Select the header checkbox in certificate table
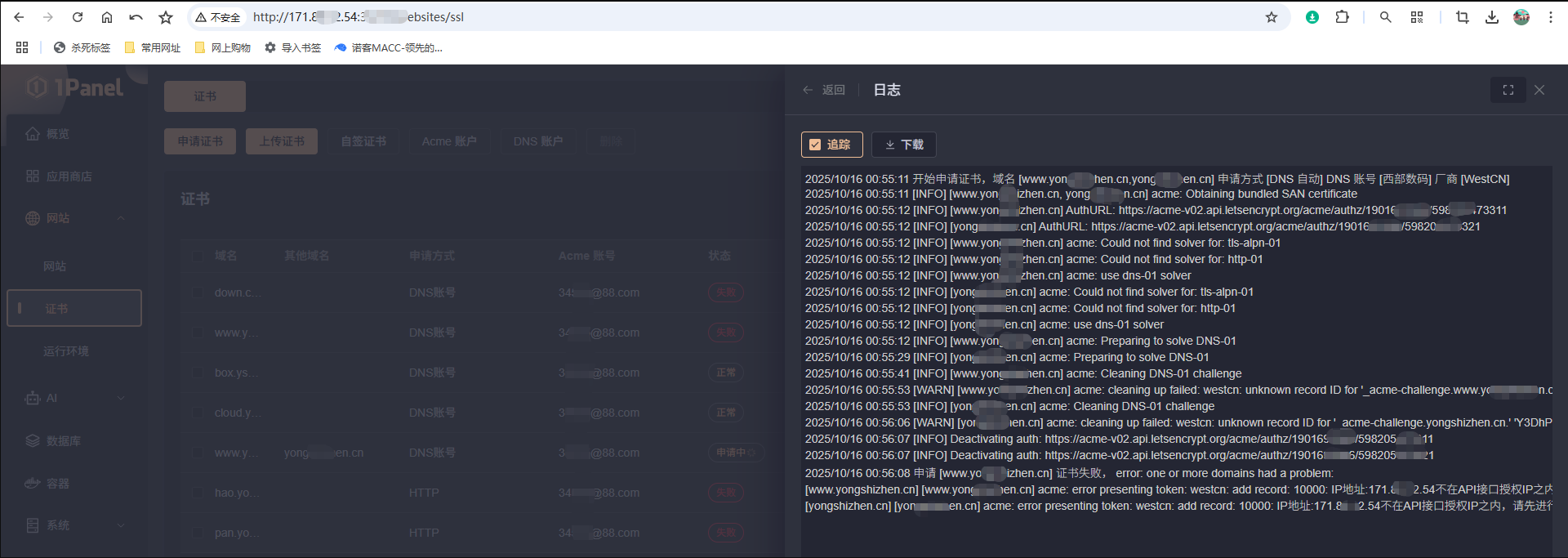 pos(198,256)
